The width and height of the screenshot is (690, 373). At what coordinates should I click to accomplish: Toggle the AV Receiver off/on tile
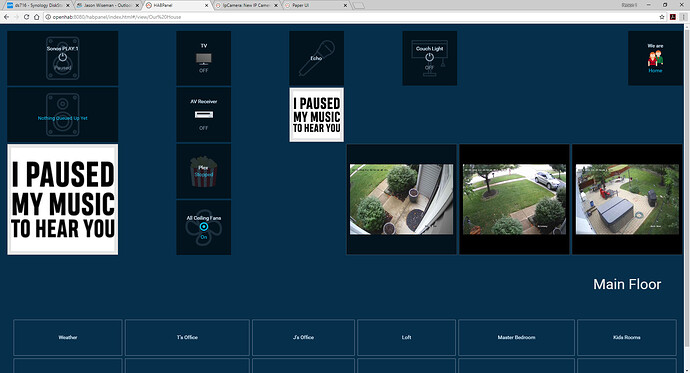[x=203, y=115]
